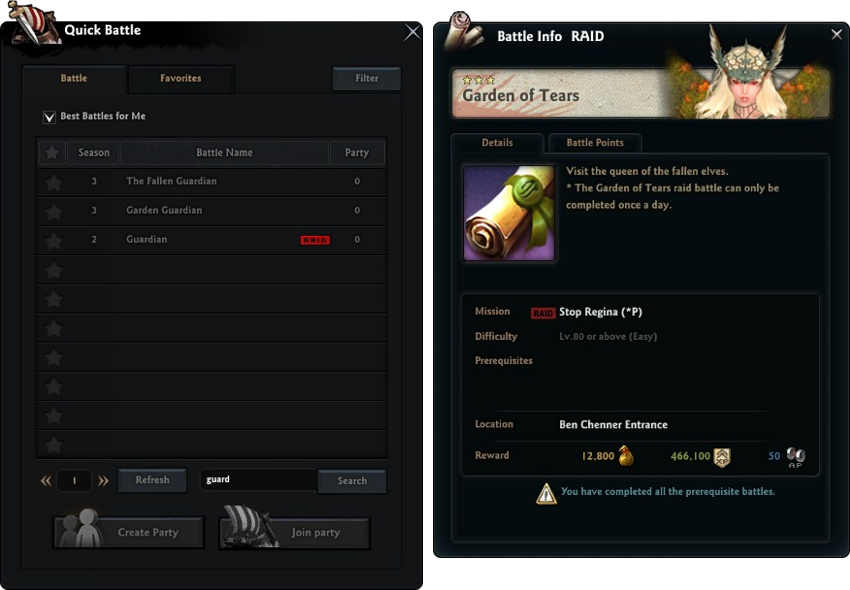Click the Create Party button
The width and height of the screenshot is (850, 590).
tap(129, 532)
